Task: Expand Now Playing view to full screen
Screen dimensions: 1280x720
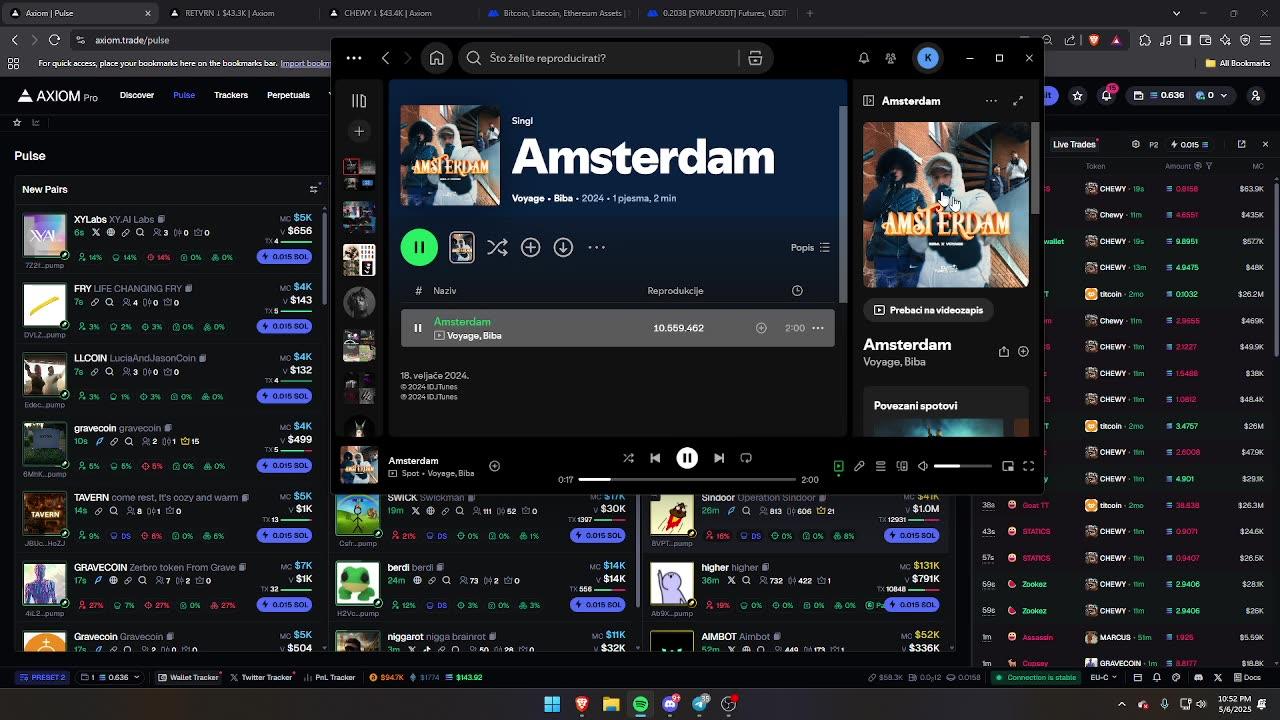Action: click(1018, 101)
